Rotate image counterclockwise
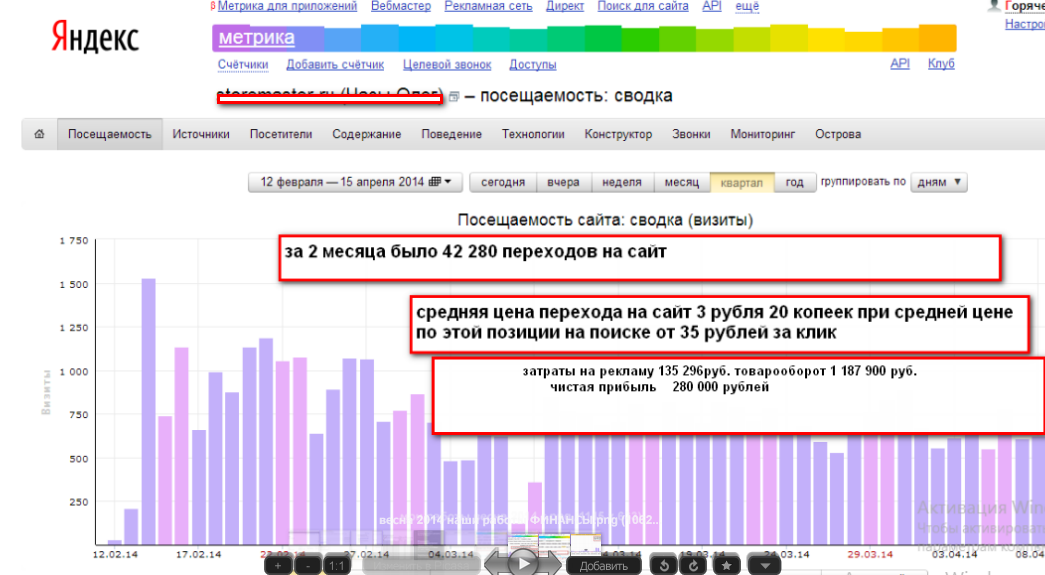 click(x=665, y=566)
